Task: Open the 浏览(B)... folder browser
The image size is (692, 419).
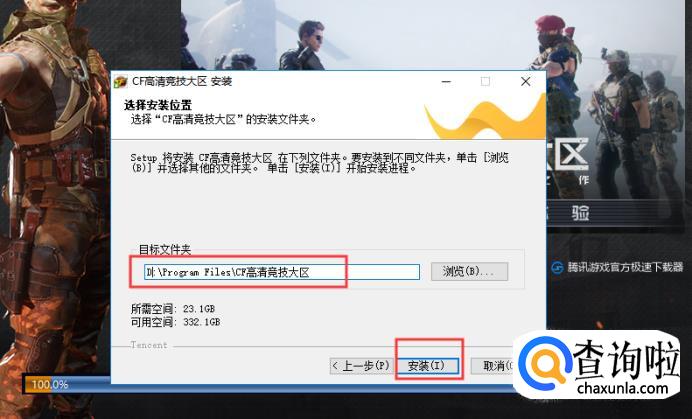Action: 469,271
